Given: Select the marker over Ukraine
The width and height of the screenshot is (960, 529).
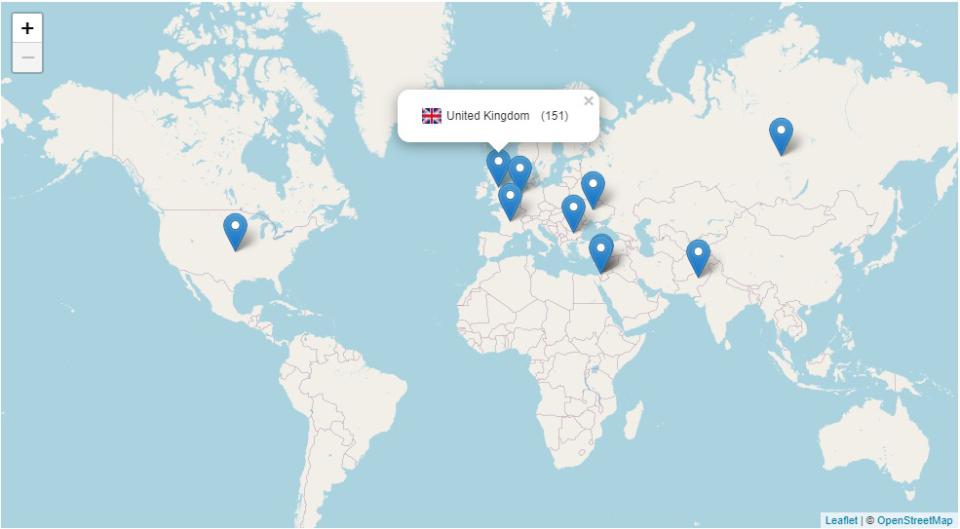Looking at the screenshot, I should 593,187.
